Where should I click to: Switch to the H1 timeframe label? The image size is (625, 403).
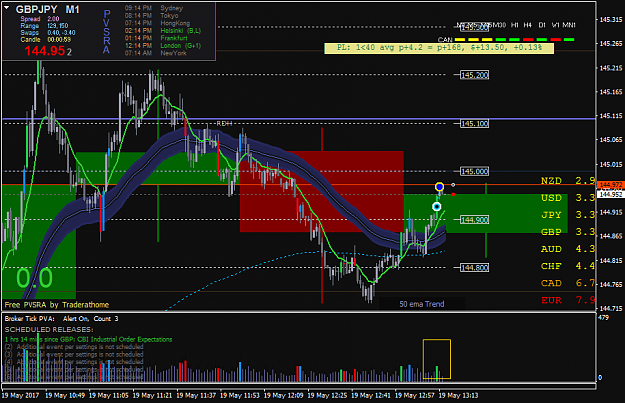(x=515, y=25)
